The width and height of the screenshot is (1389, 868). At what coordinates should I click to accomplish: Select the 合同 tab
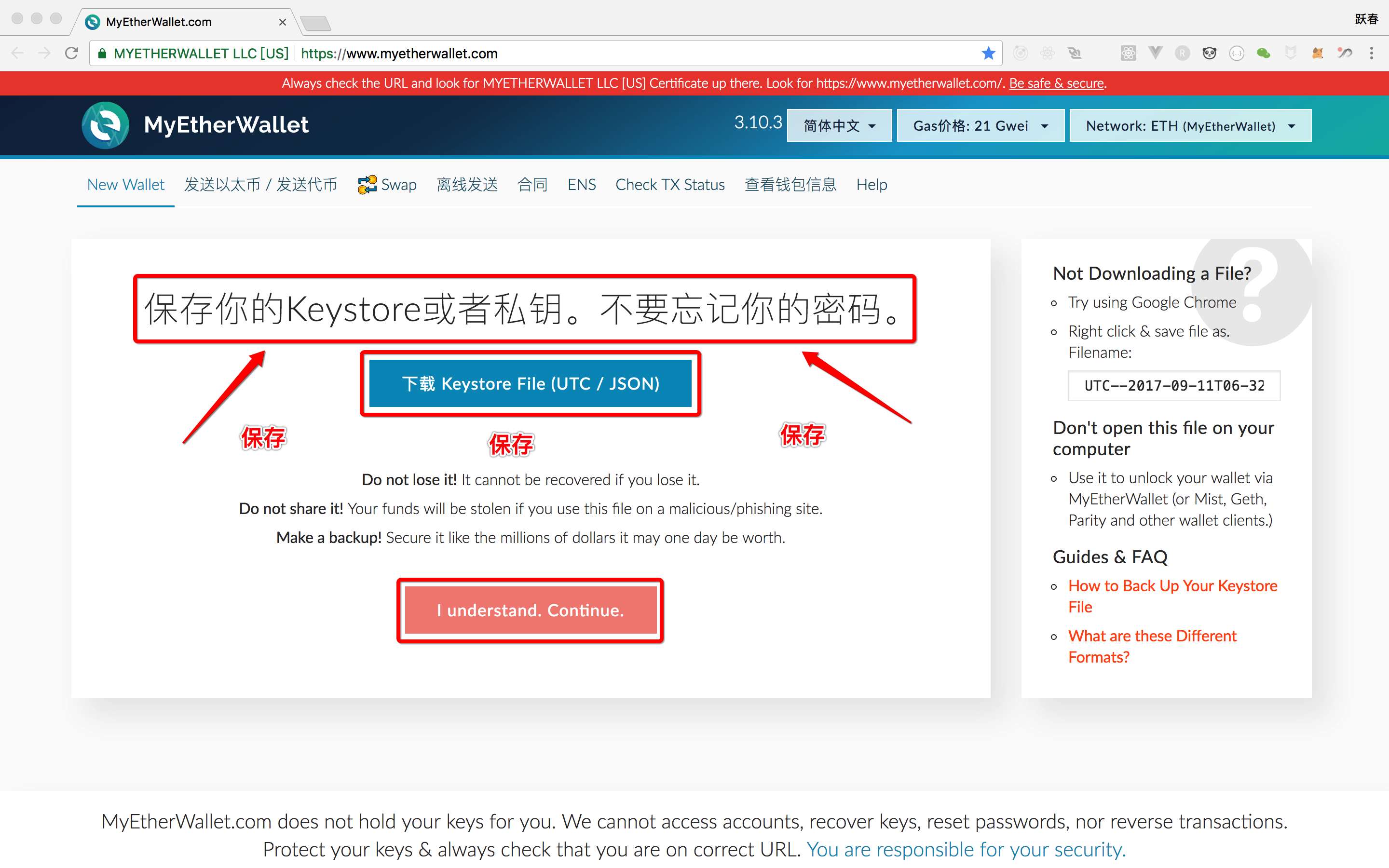(x=532, y=185)
